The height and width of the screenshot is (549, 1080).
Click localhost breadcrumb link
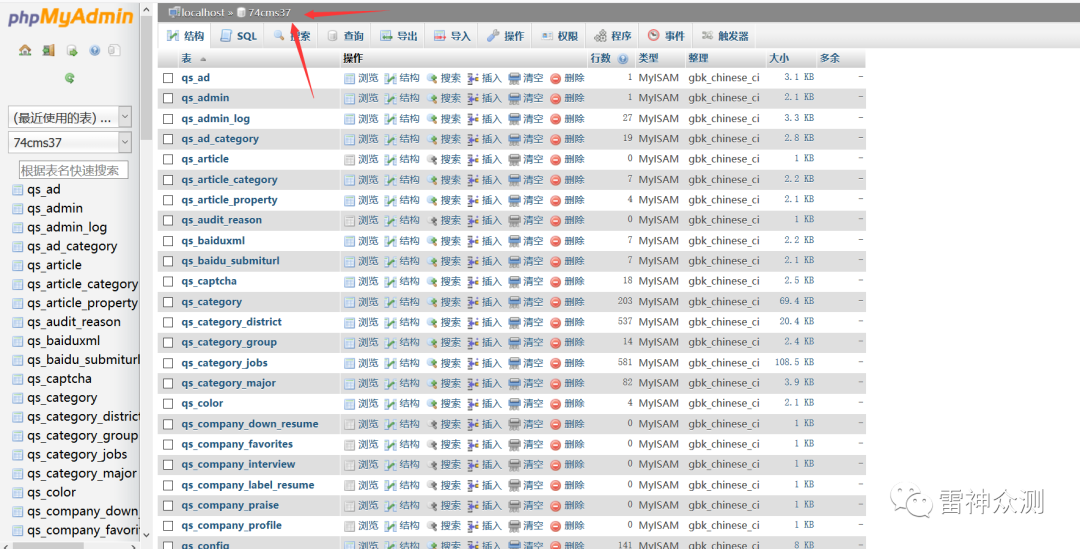click(202, 12)
